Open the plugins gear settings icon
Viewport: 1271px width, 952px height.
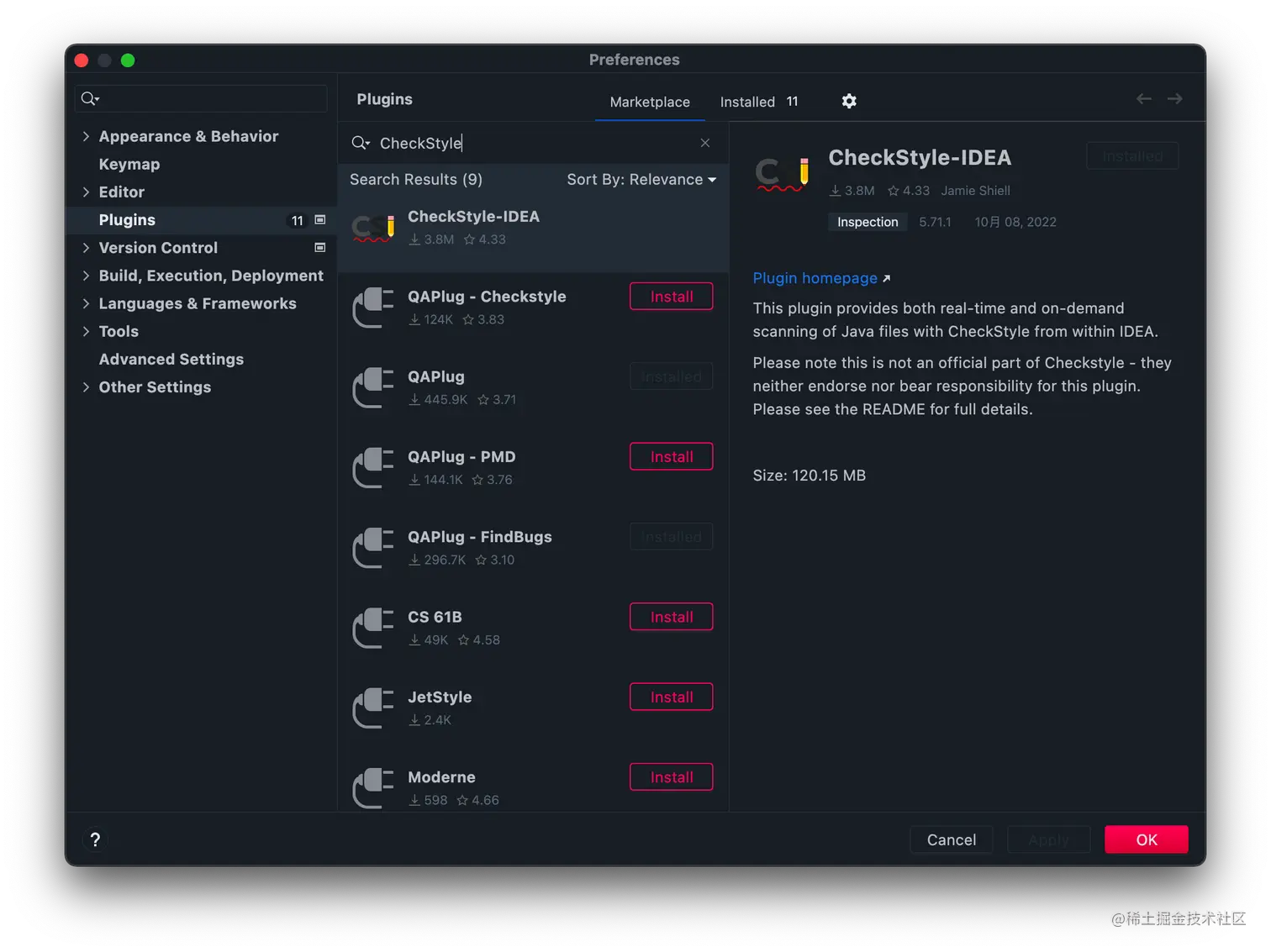[x=849, y=101]
